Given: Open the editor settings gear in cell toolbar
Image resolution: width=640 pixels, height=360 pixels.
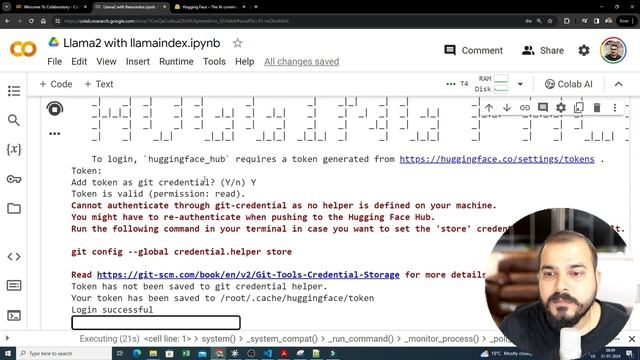Looking at the screenshot, I should point(561,108).
